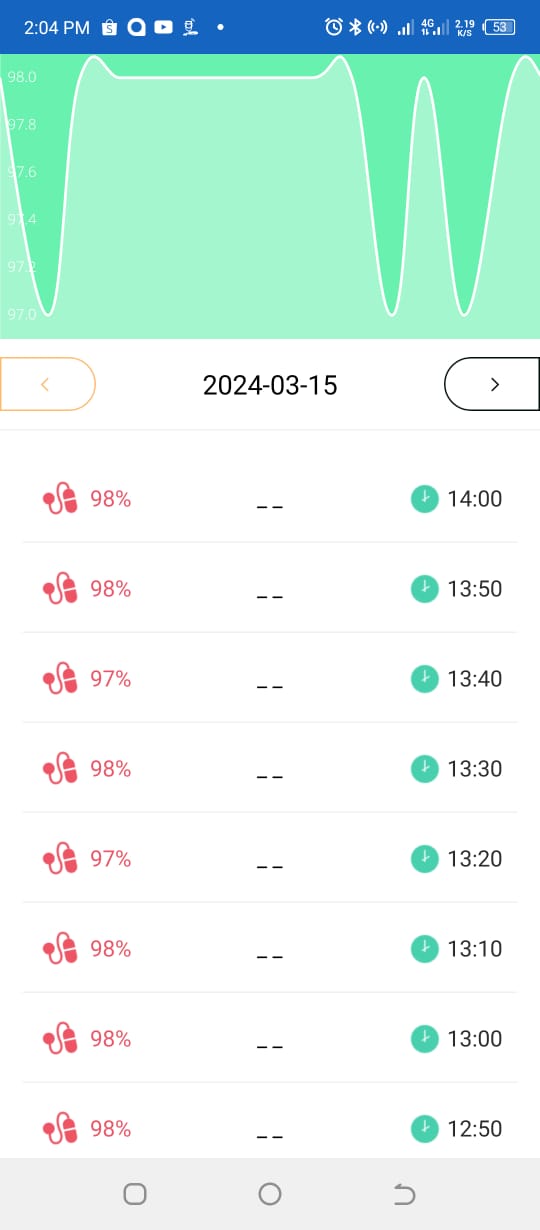540x1230 pixels.
Task: Tap the oximeter icon in the 12:50 row
Action: pyautogui.click(x=60, y=1129)
